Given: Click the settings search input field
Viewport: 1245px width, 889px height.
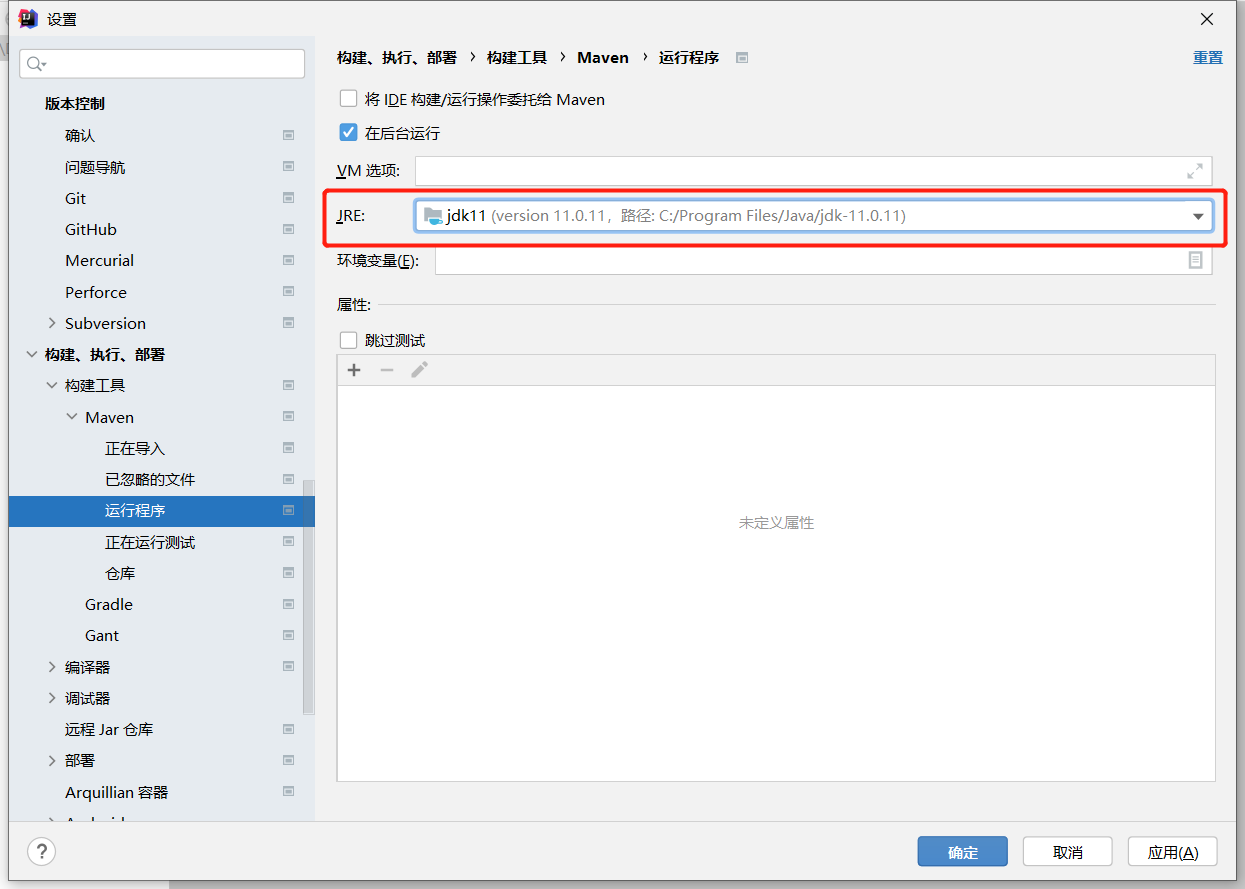Looking at the screenshot, I should (x=162, y=64).
